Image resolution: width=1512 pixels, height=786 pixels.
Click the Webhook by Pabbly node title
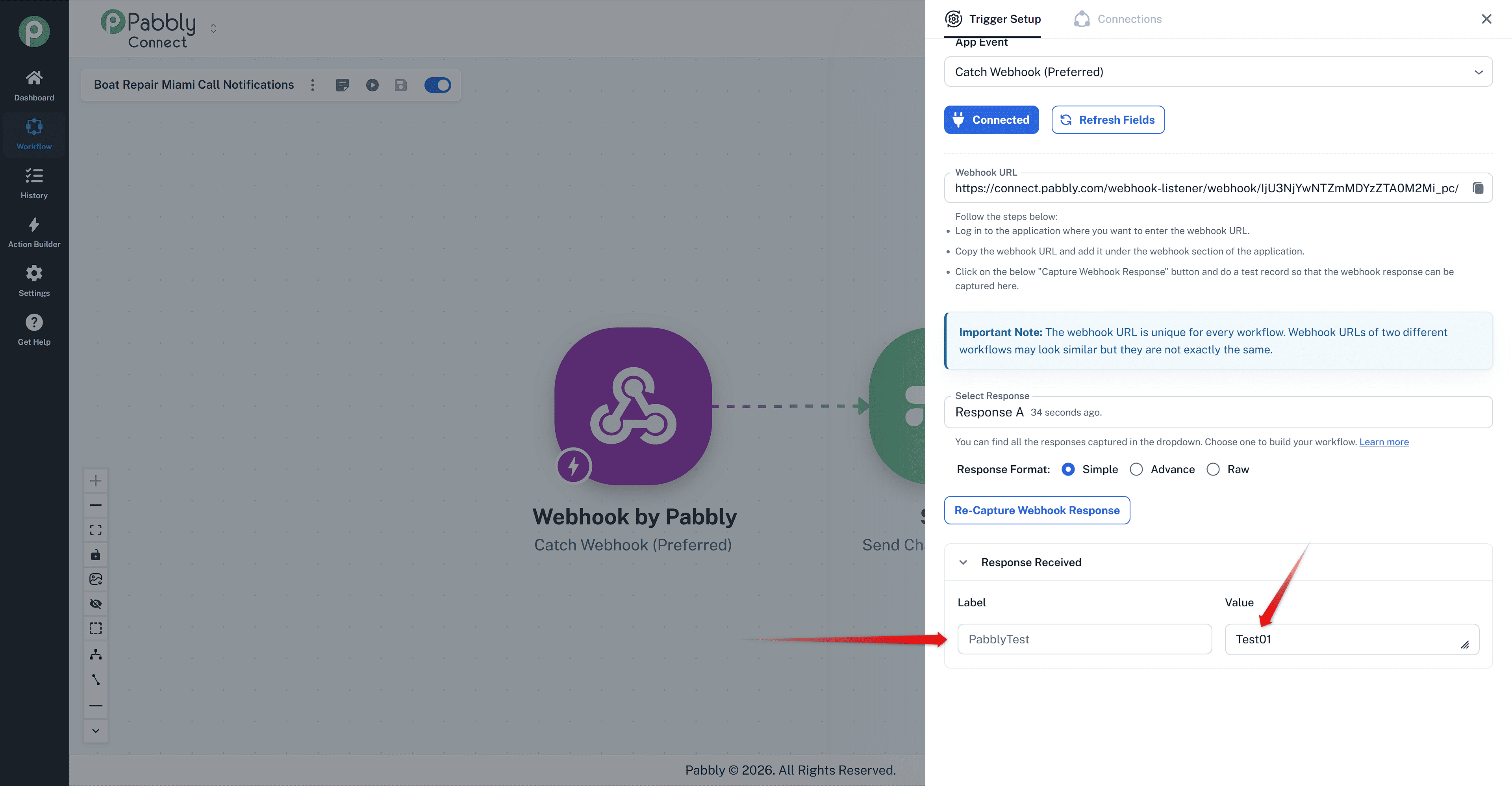click(x=634, y=517)
